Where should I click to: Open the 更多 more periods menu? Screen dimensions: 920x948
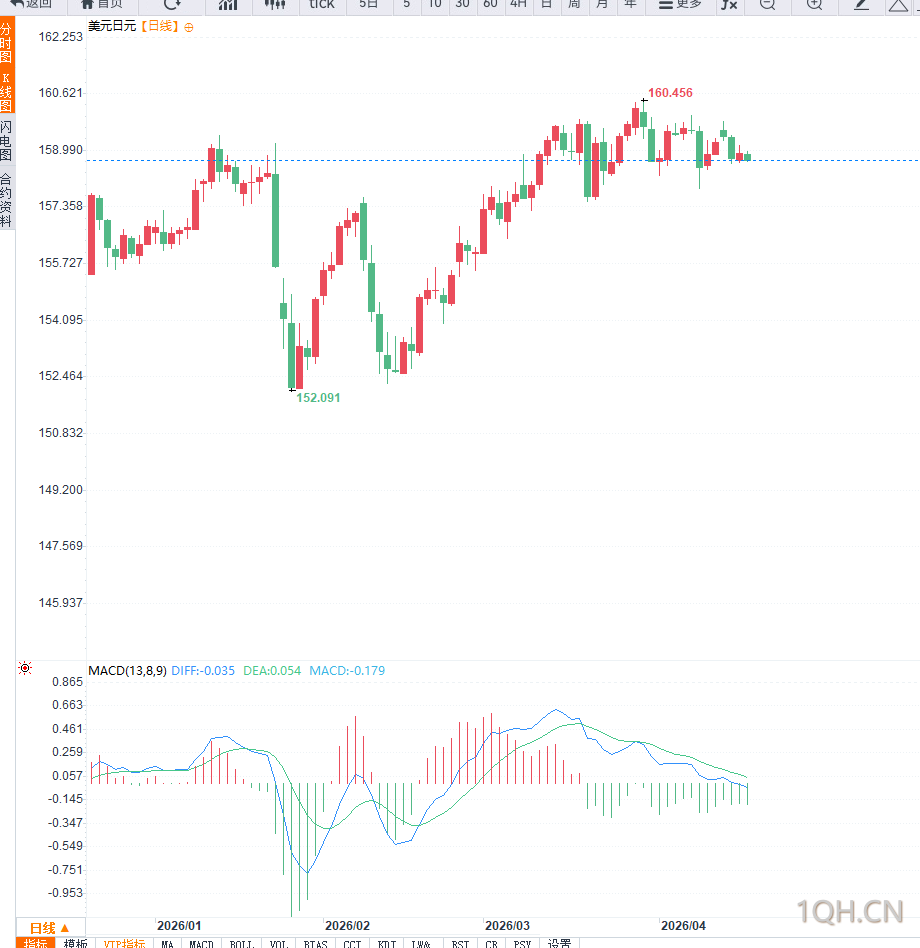pyautogui.click(x=680, y=4)
